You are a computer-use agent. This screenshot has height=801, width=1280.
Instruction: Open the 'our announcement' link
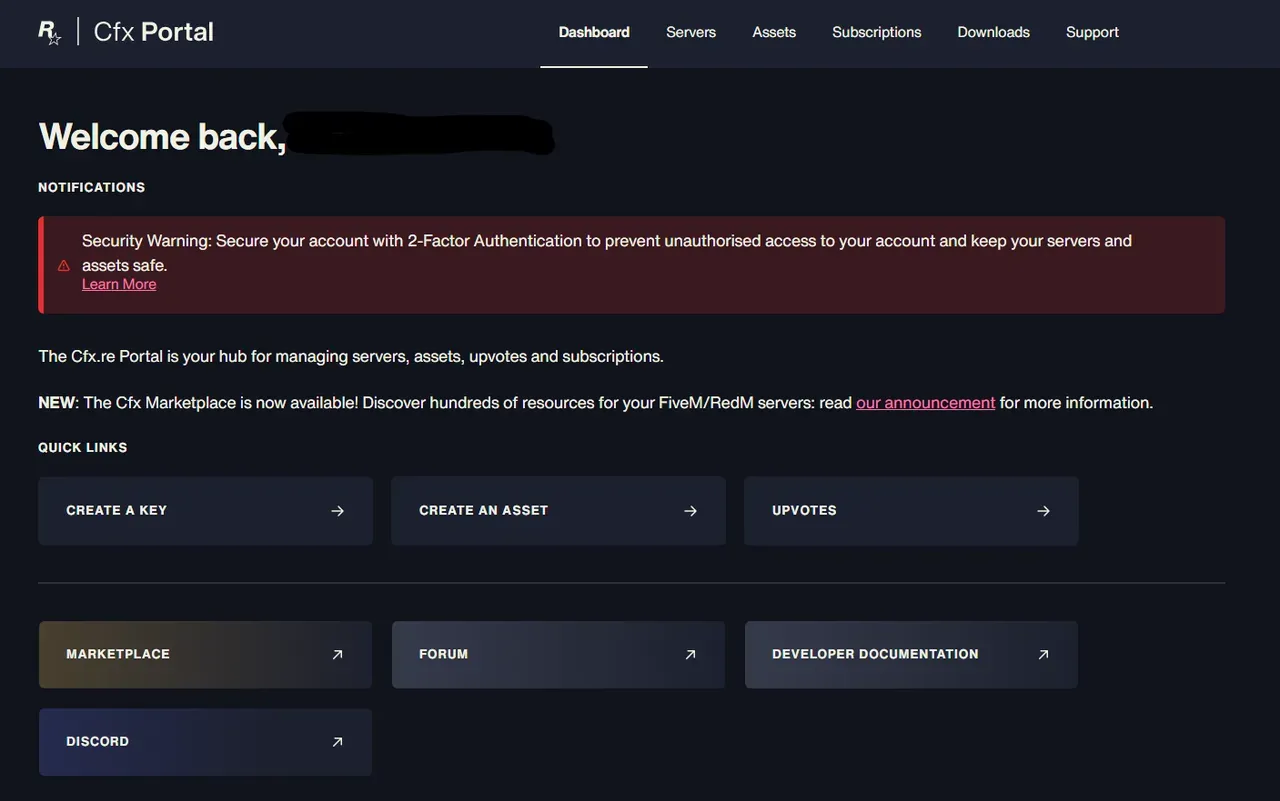pos(926,403)
